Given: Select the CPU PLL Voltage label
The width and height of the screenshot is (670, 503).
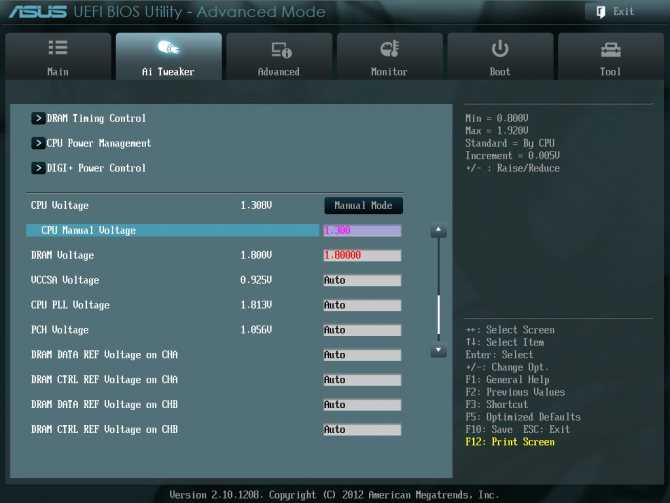Looking at the screenshot, I should click(x=70, y=305).
